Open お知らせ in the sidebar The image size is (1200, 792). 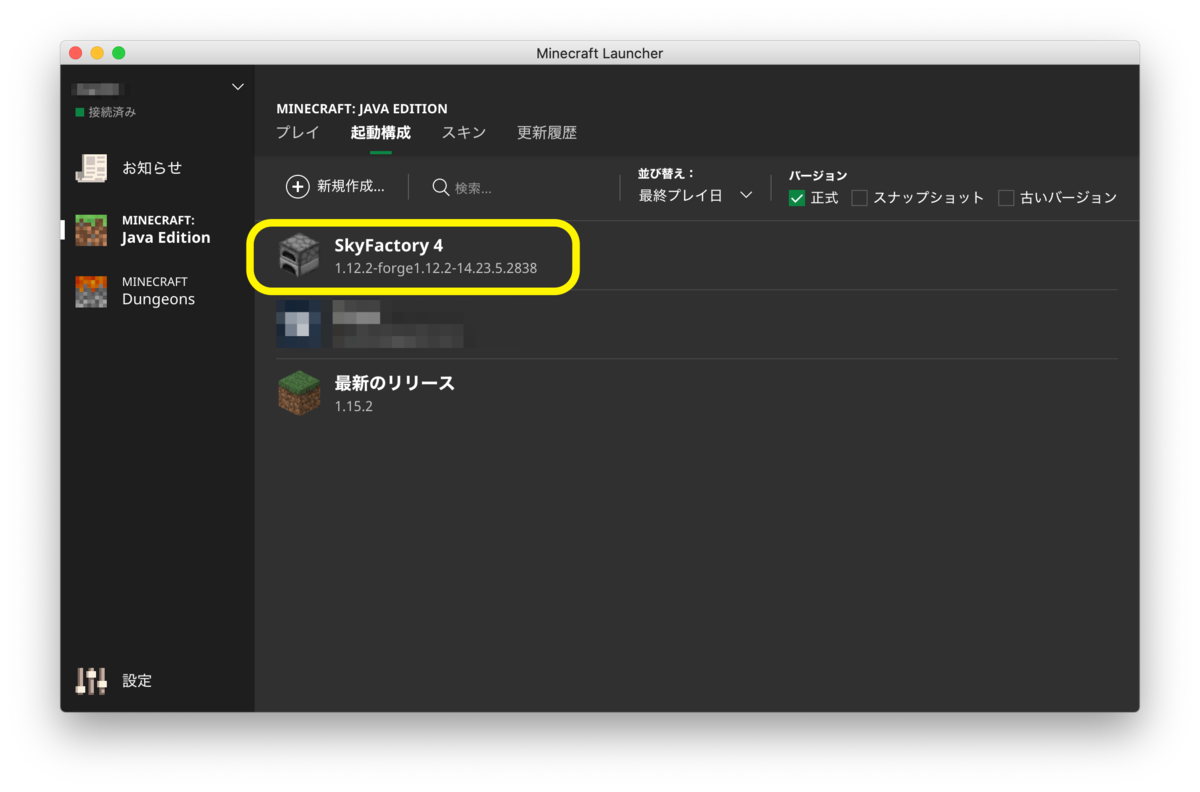152,168
